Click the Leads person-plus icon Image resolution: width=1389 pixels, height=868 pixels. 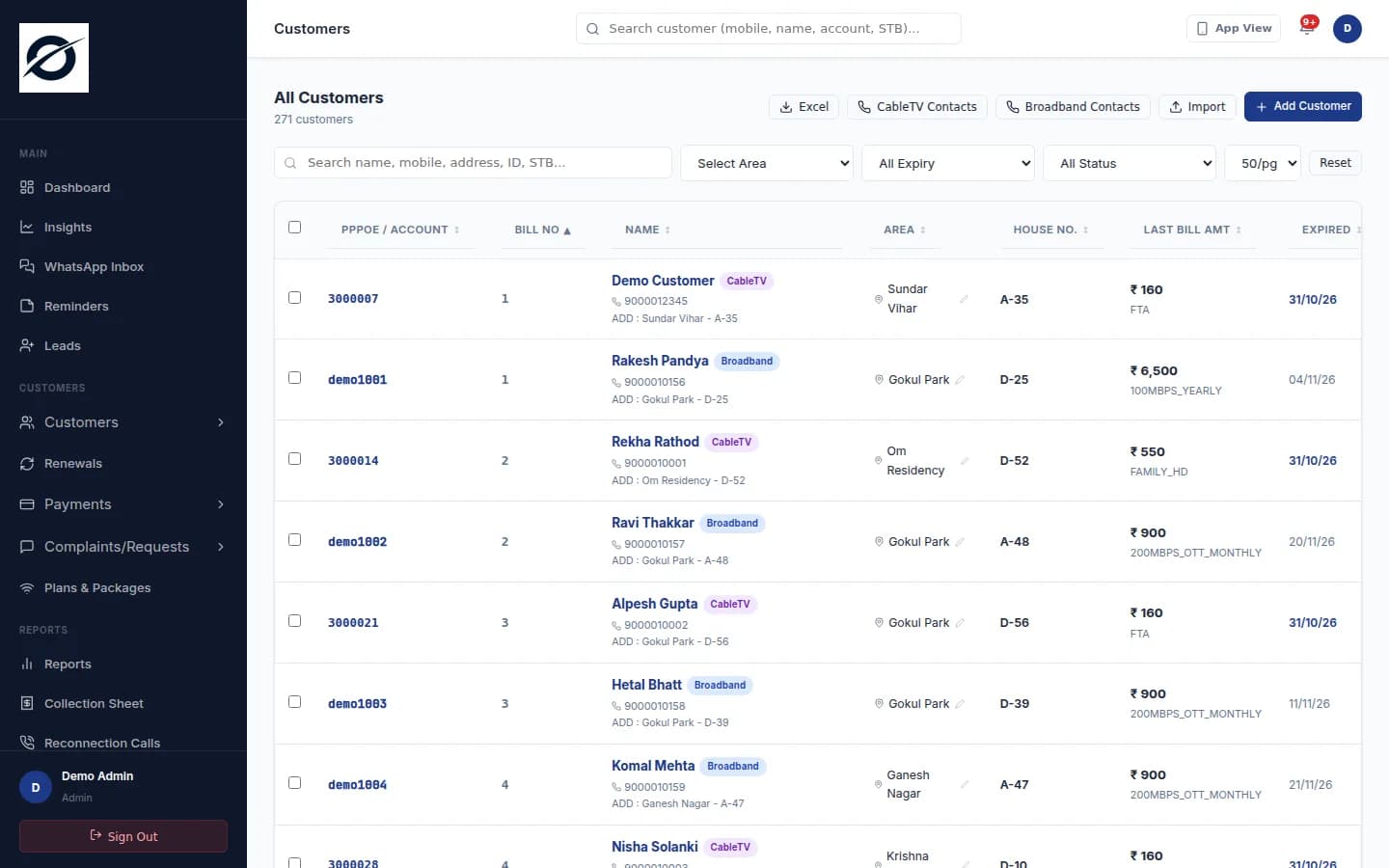27,345
